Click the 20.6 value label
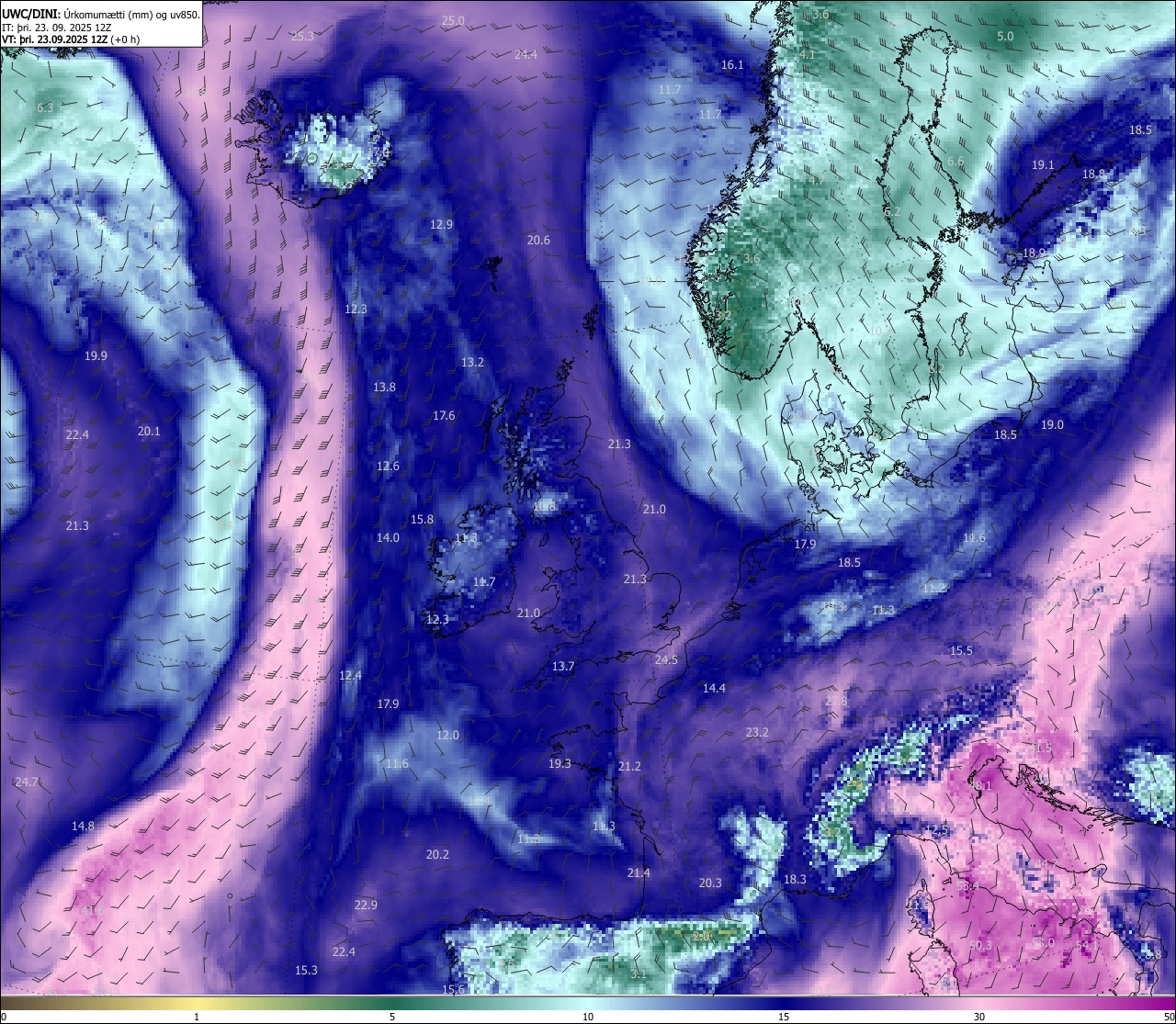 pos(538,240)
